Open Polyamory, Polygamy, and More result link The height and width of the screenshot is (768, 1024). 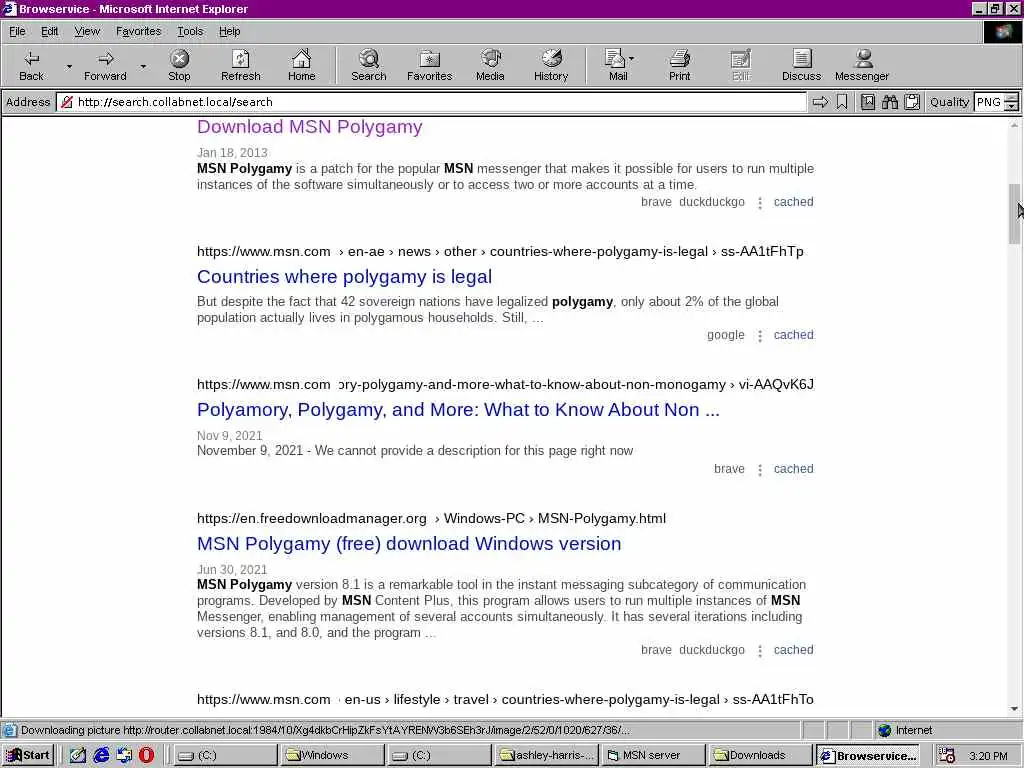(x=458, y=410)
